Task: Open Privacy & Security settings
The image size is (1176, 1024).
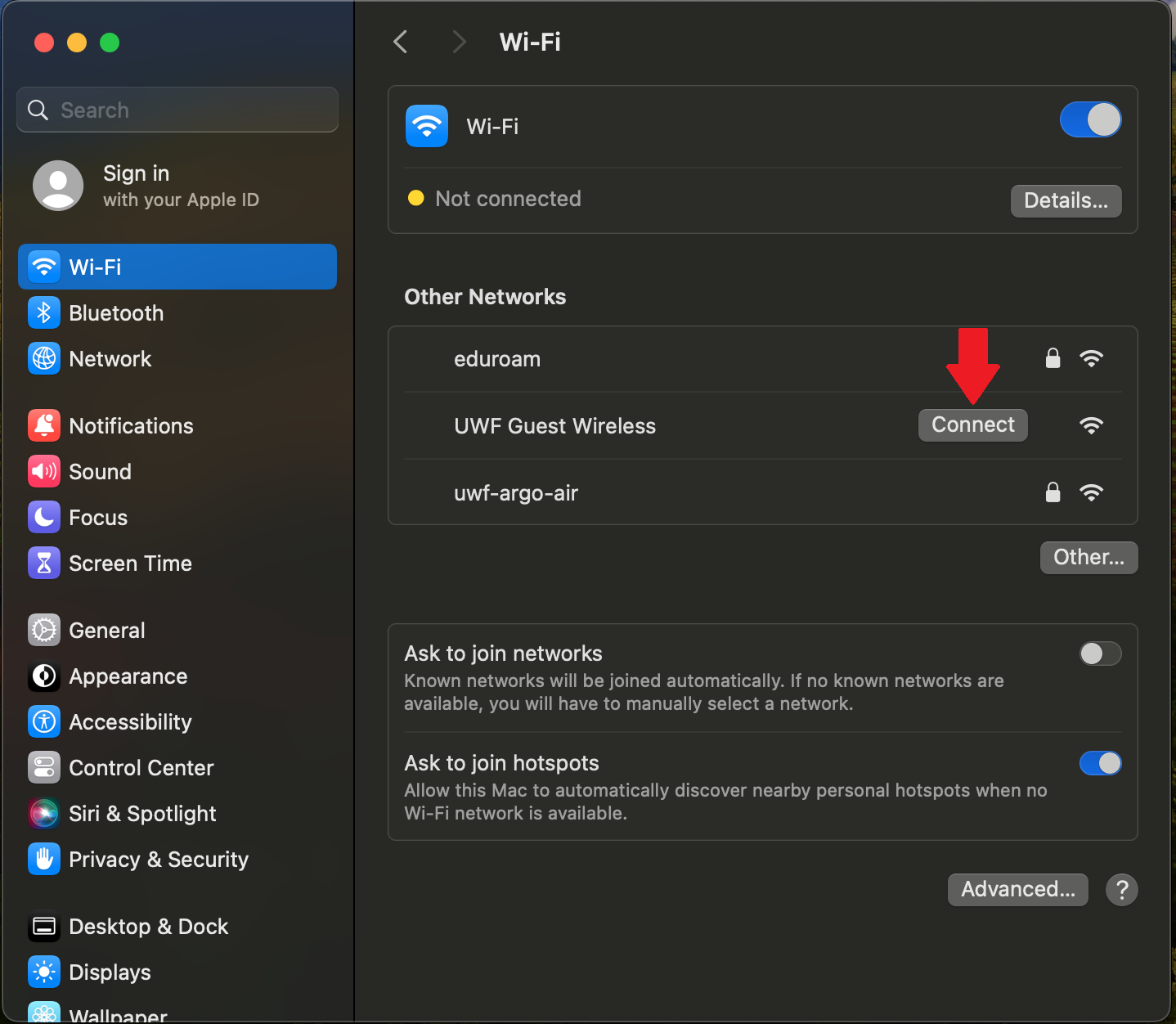Action: (177, 859)
